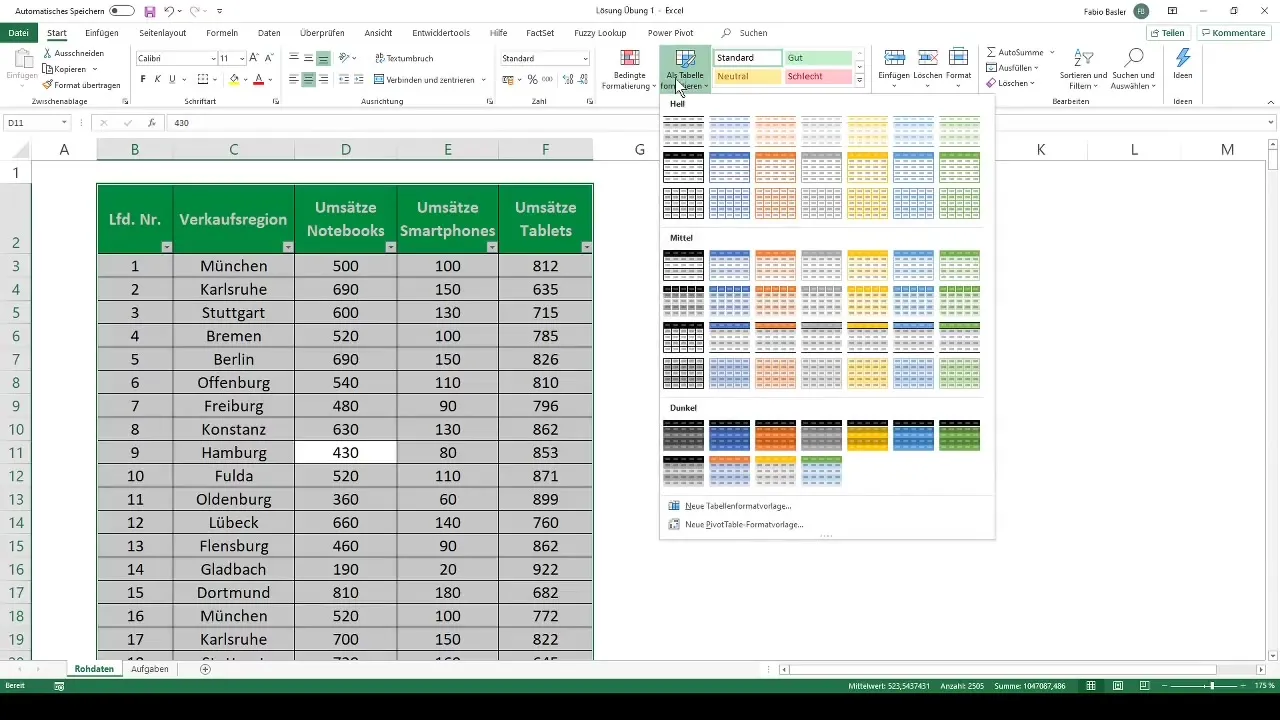
Task: Switch to page layout view in status bar
Action: tap(1118, 686)
